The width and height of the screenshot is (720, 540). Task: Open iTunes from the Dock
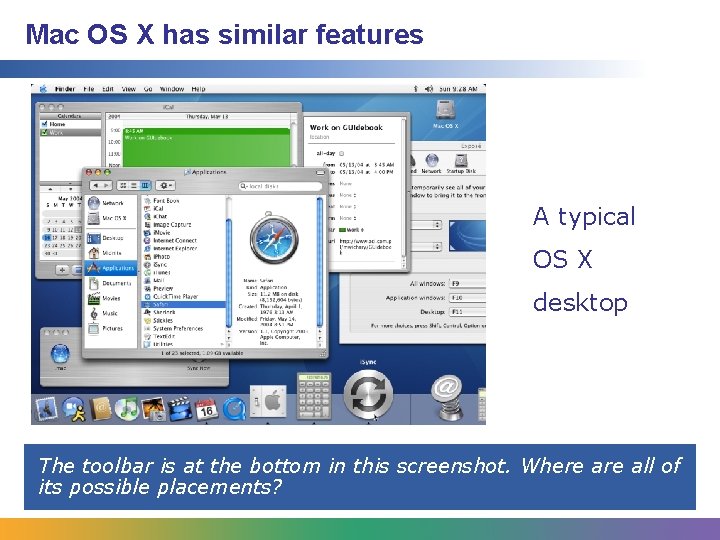127,409
